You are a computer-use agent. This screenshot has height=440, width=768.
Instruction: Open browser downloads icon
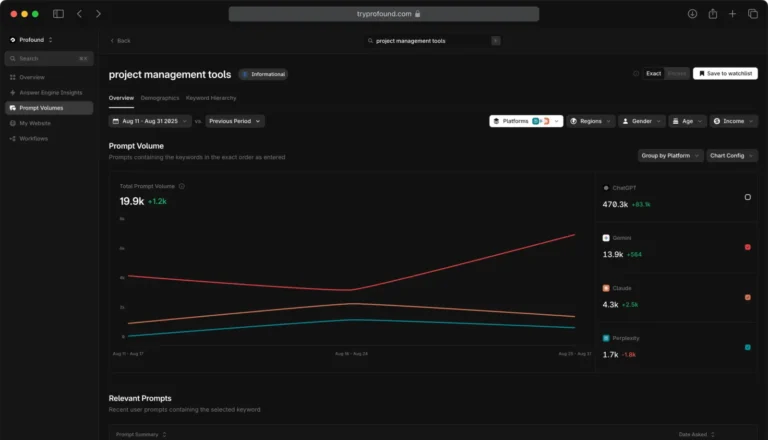point(692,14)
